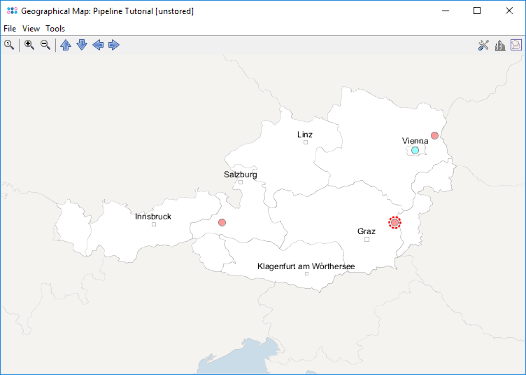The image size is (526, 375).
Task: Open the map settings tools icon
Action: pos(483,45)
